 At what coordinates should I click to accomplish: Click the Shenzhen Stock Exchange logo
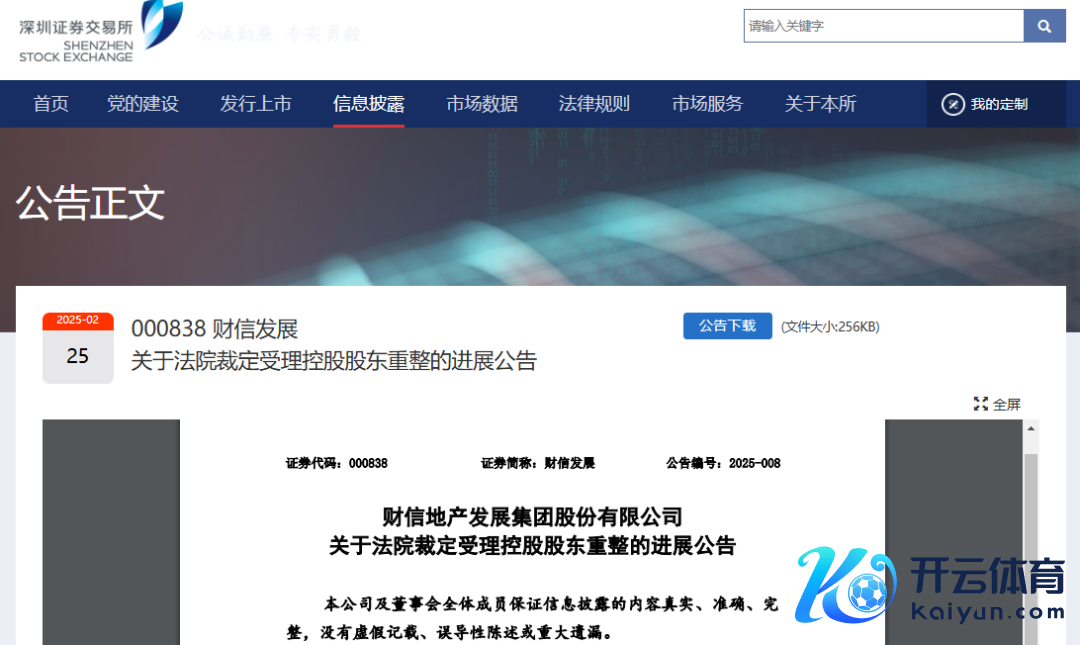100,32
